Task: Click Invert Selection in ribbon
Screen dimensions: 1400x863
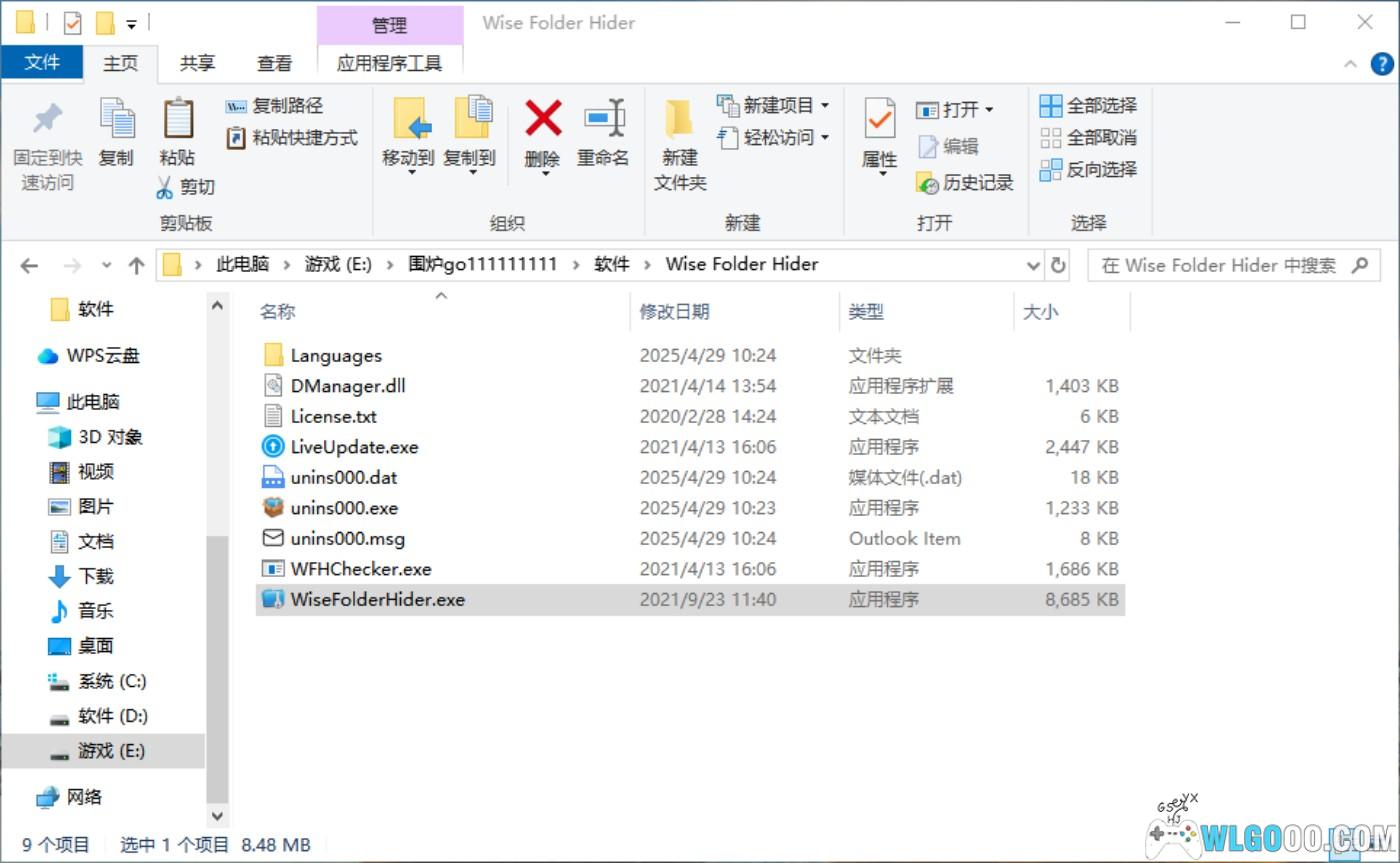Action: [1089, 169]
